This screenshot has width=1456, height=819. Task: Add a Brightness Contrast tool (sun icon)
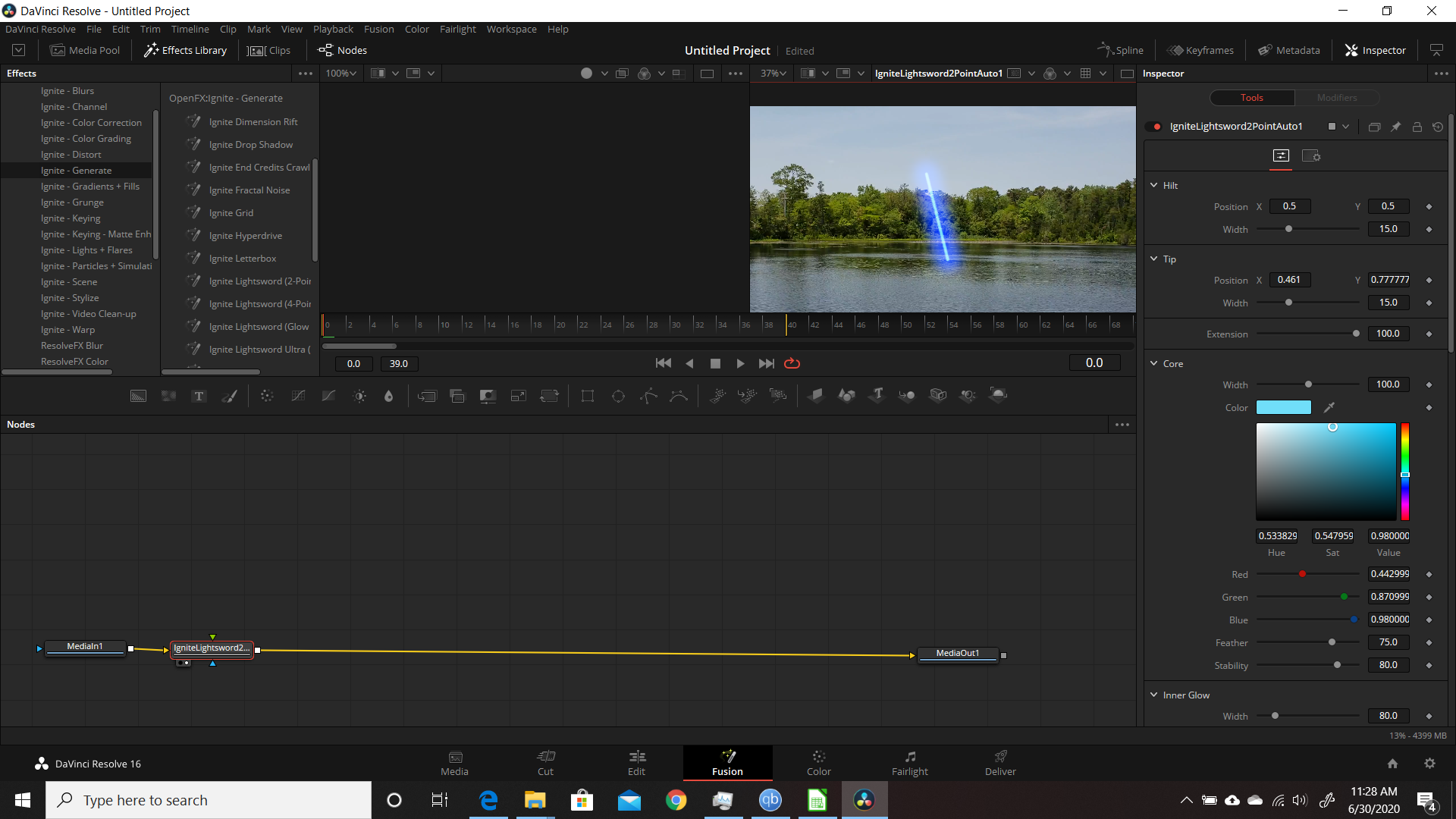[359, 396]
